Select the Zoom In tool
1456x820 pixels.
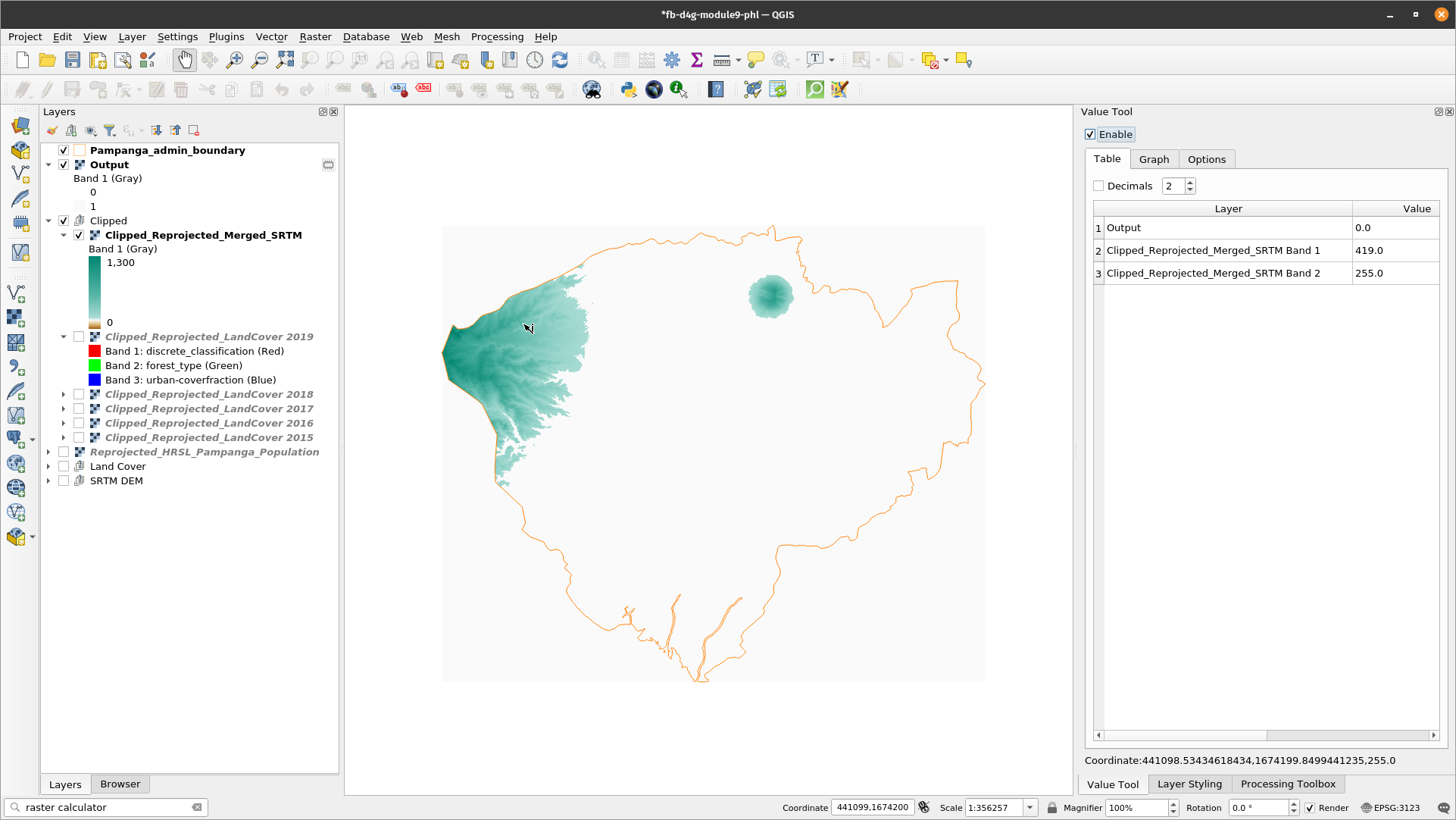(235, 60)
